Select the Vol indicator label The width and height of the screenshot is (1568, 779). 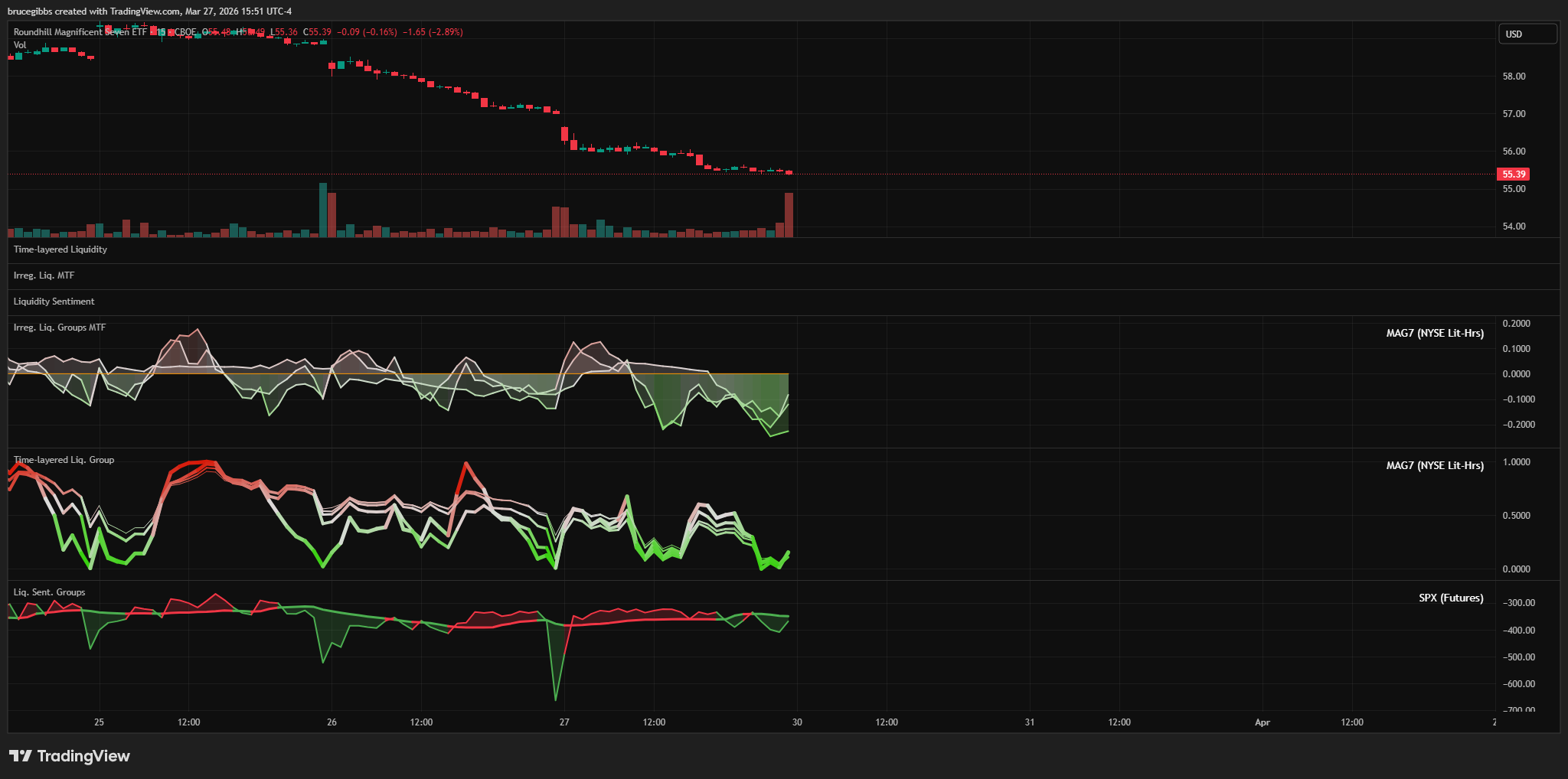tap(20, 45)
